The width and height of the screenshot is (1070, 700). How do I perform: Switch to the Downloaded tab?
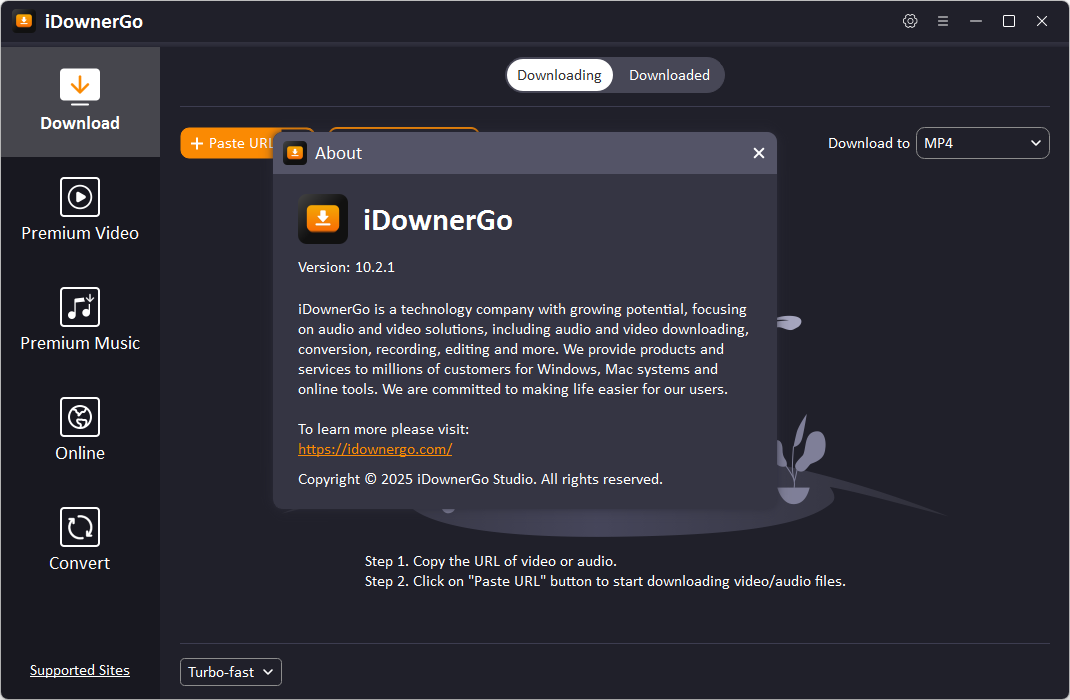tap(669, 75)
